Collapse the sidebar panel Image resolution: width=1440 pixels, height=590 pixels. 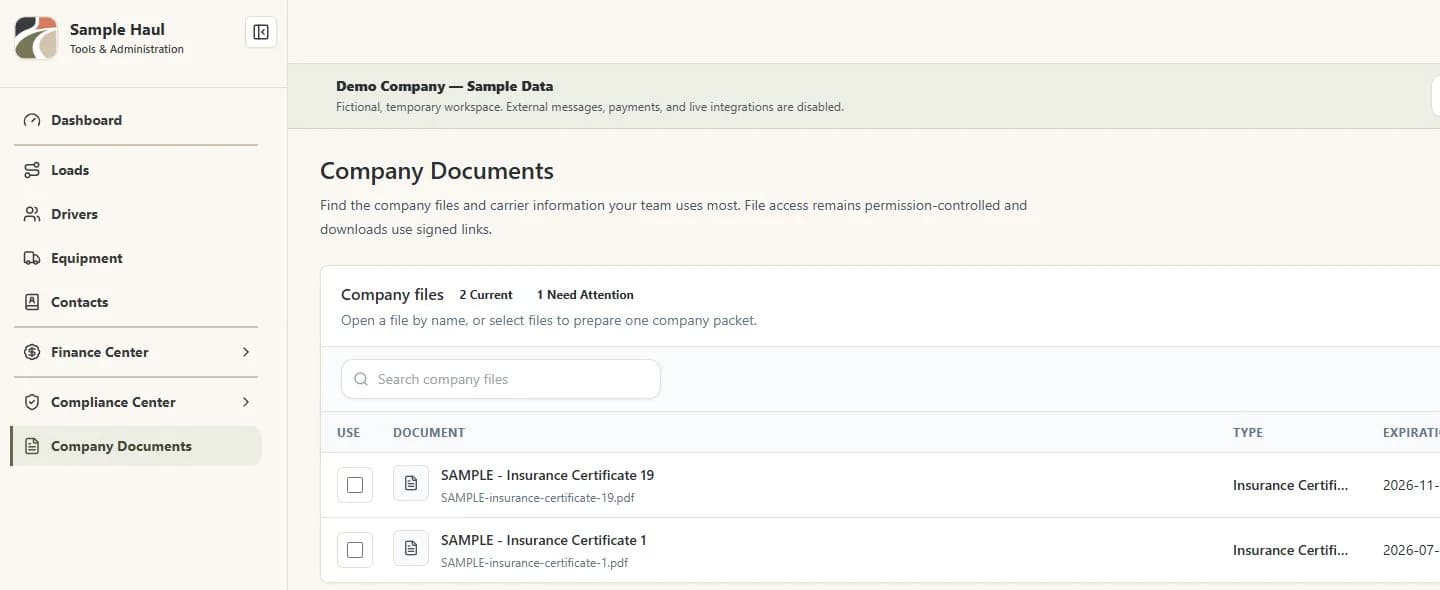[x=261, y=32]
